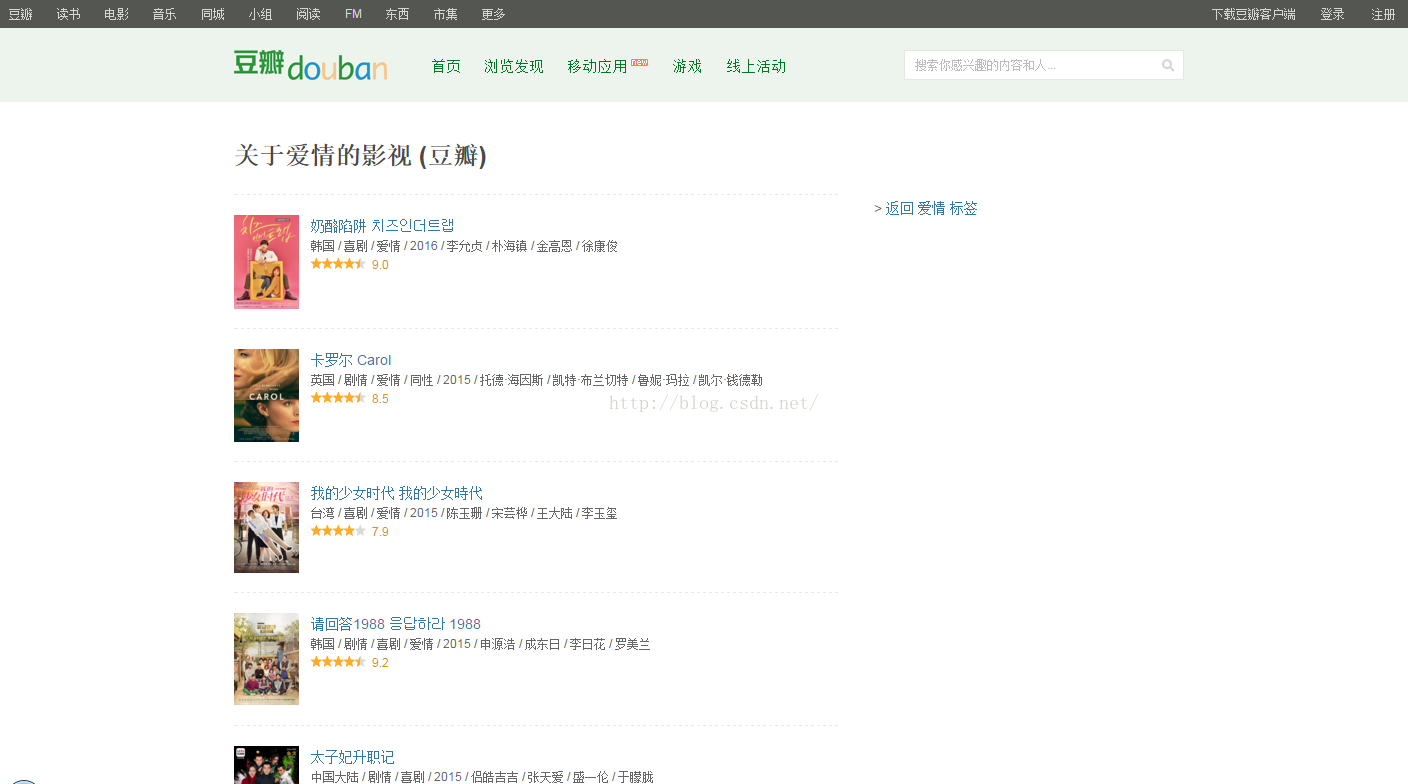The height and width of the screenshot is (784, 1408).
Task: Open 阅读 in top bar
Action: [x=308, y=14]
